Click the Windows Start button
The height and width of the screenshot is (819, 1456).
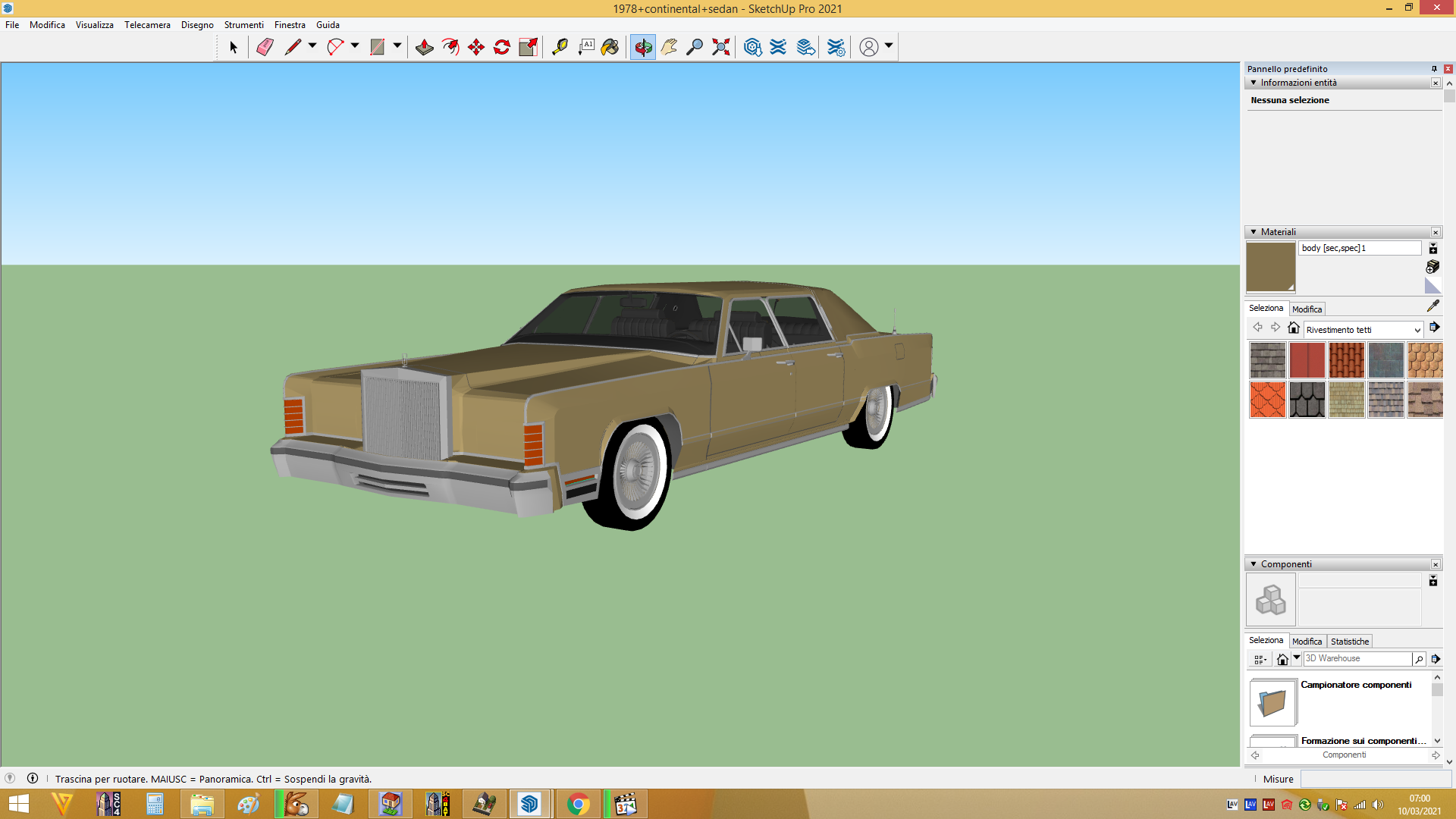pyautogui.click(x=18, y=804)
